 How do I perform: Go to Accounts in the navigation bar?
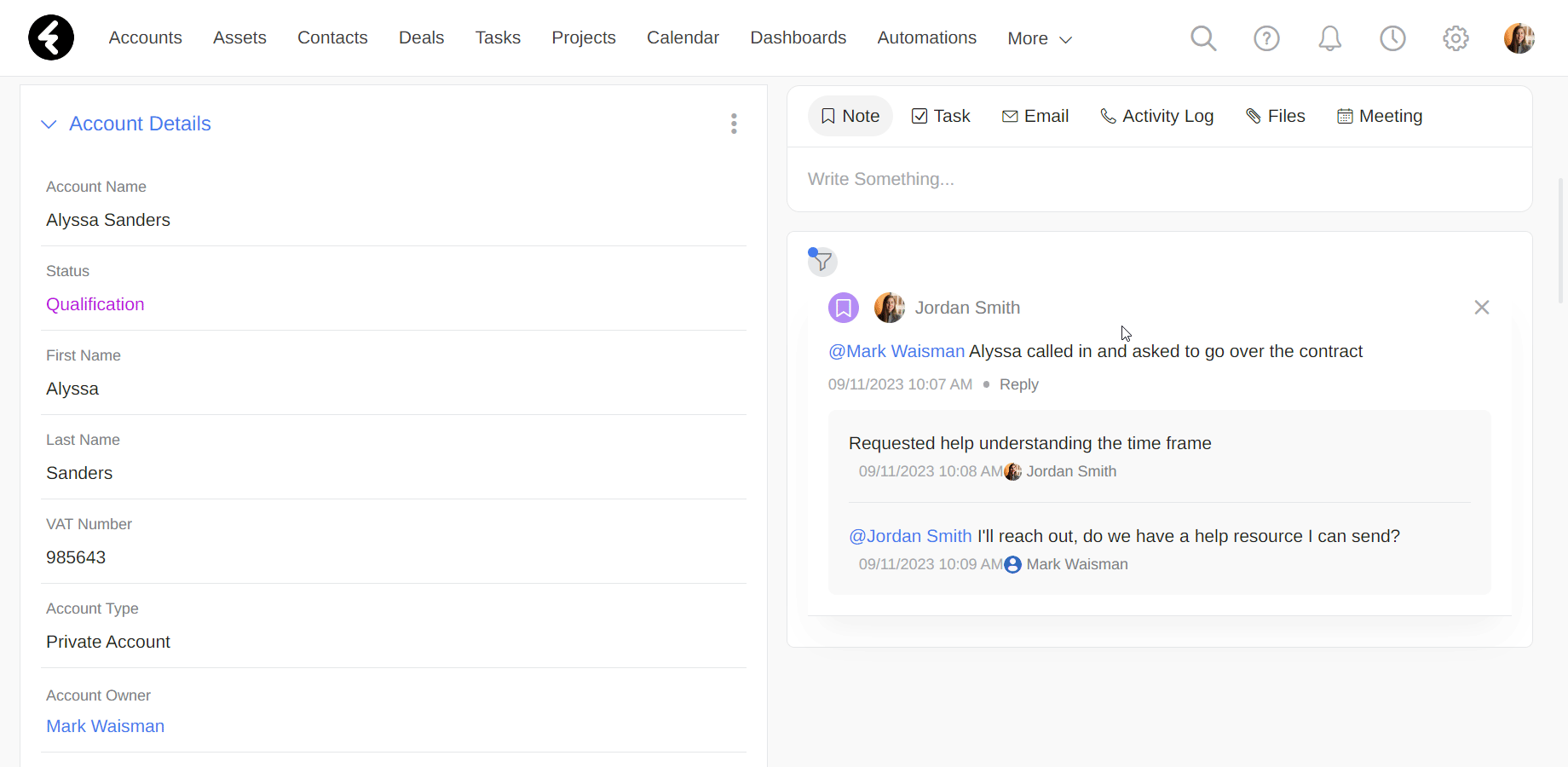tap(146, 37)
